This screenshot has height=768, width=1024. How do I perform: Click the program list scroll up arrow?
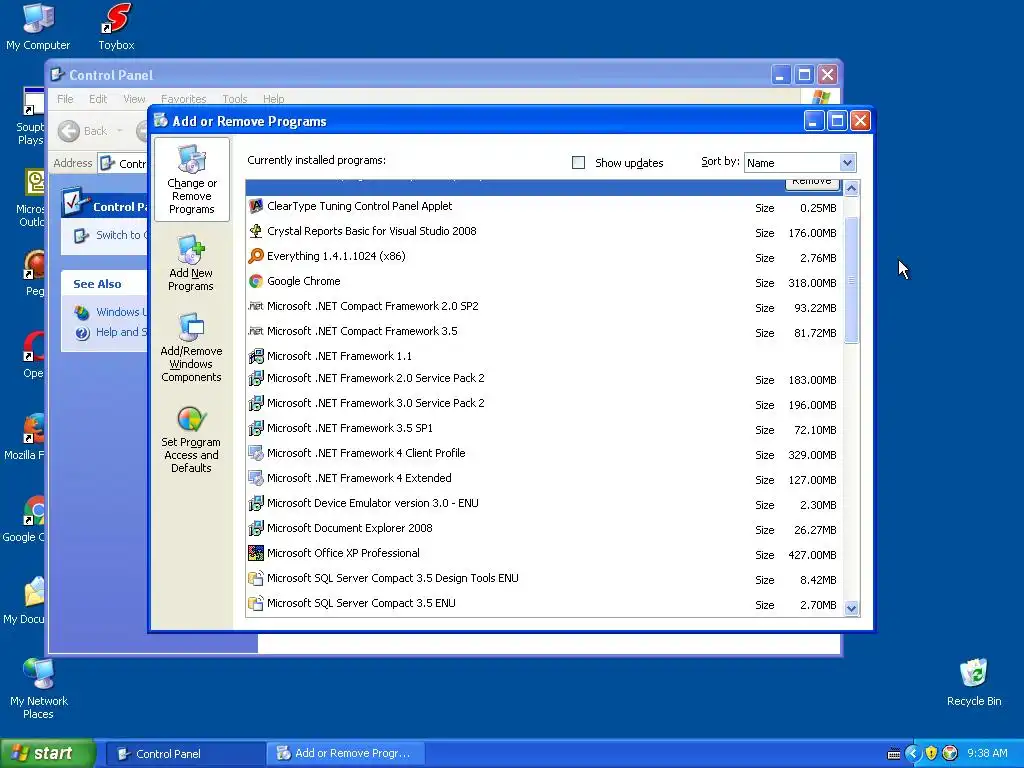(851, 189)
